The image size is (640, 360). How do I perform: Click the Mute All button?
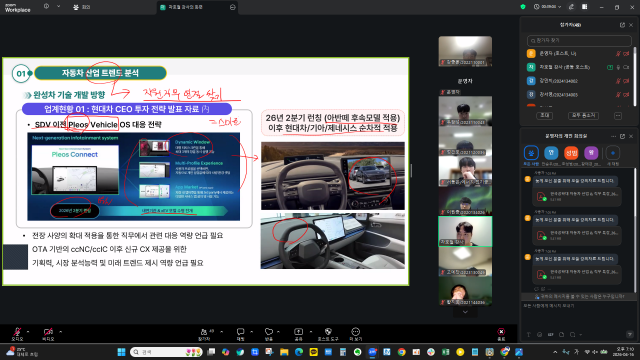click(x=583, y=116)
